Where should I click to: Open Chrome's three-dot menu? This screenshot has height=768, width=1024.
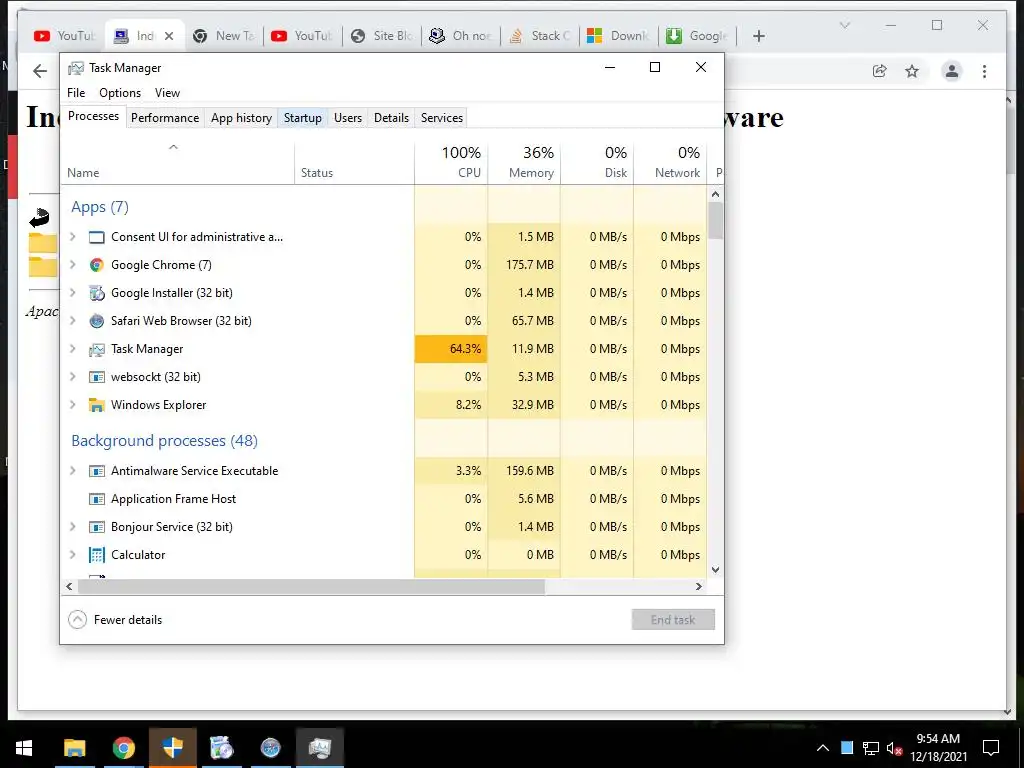pos(984,71)
